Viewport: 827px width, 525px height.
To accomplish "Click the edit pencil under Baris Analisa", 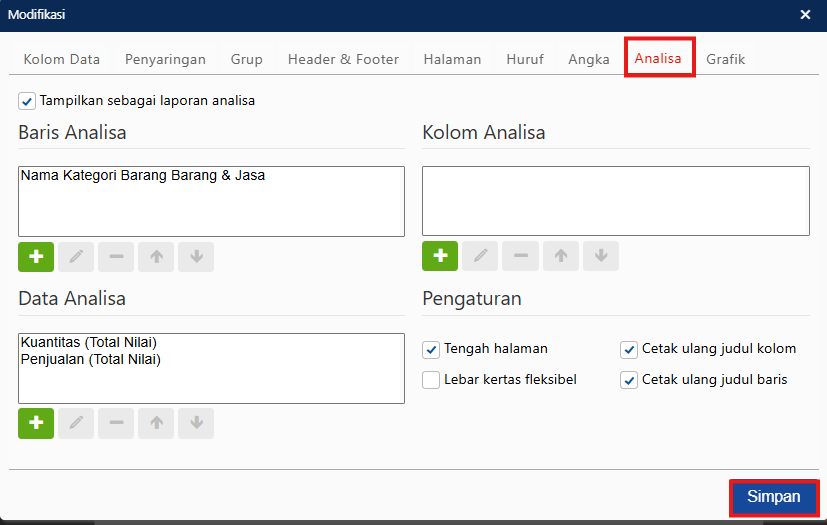I will point(76,257).
